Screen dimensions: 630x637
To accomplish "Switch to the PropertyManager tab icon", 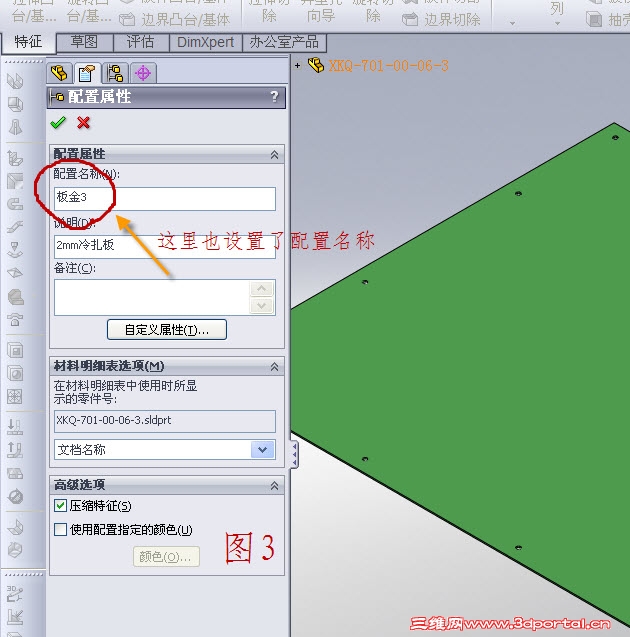I will tap(87, 73).
